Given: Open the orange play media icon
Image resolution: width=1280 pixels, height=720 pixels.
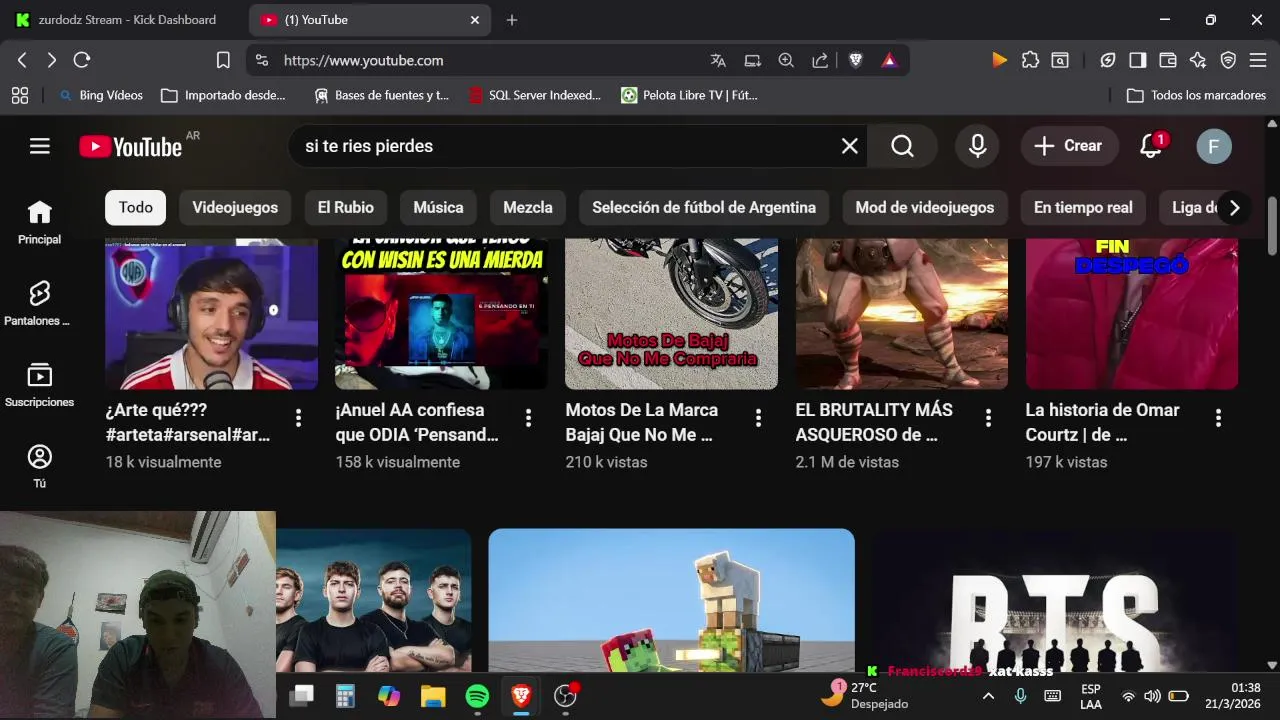Looking at the screenshot, I should [x=999, y=60].
